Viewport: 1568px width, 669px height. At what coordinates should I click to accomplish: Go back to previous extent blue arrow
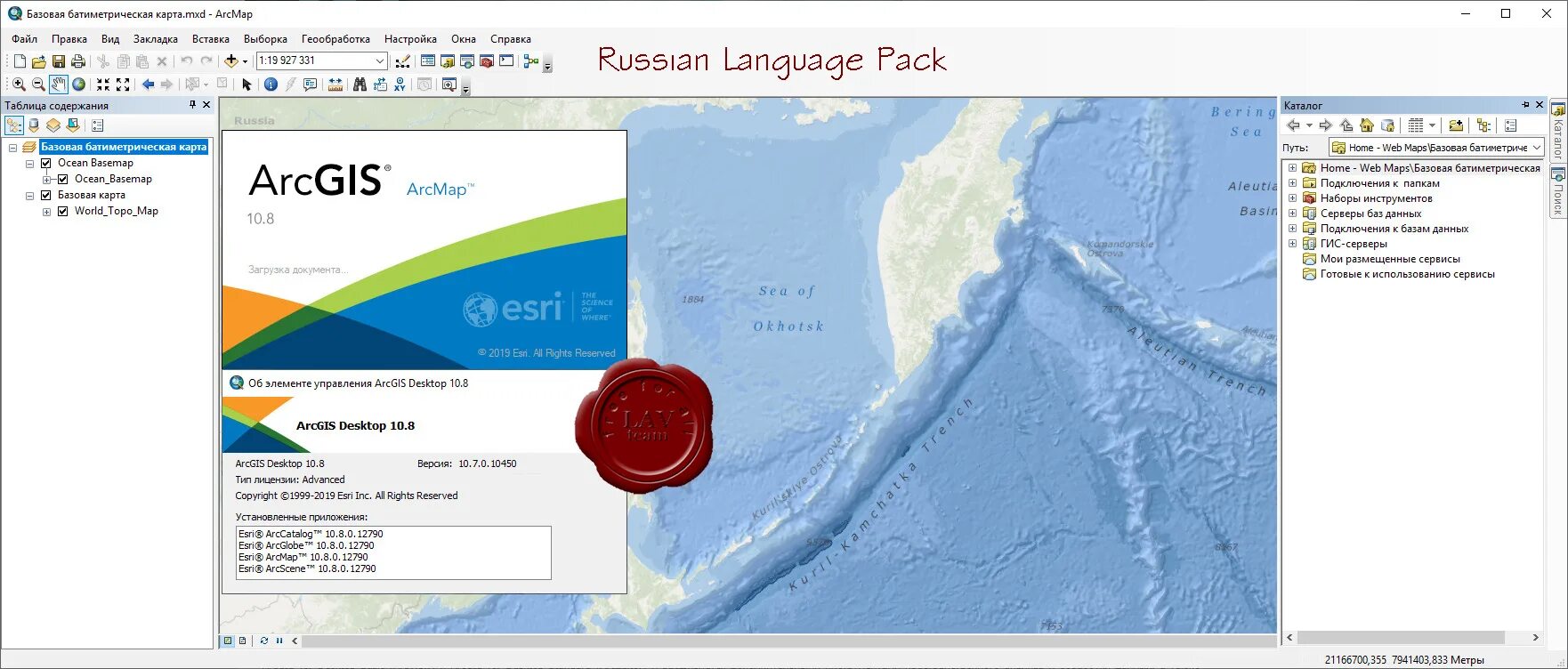pyautogui.click(x=148, y=85)
